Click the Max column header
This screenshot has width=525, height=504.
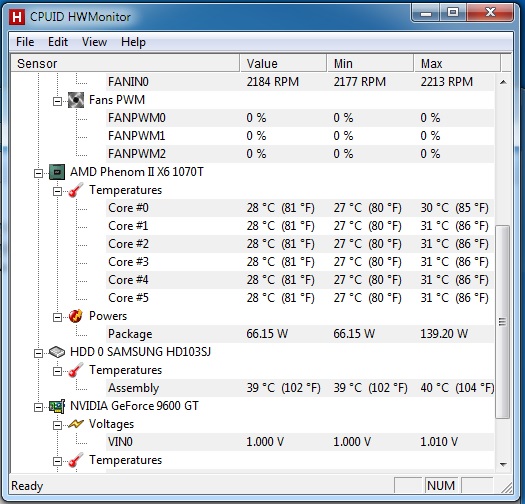coord(457,63)
